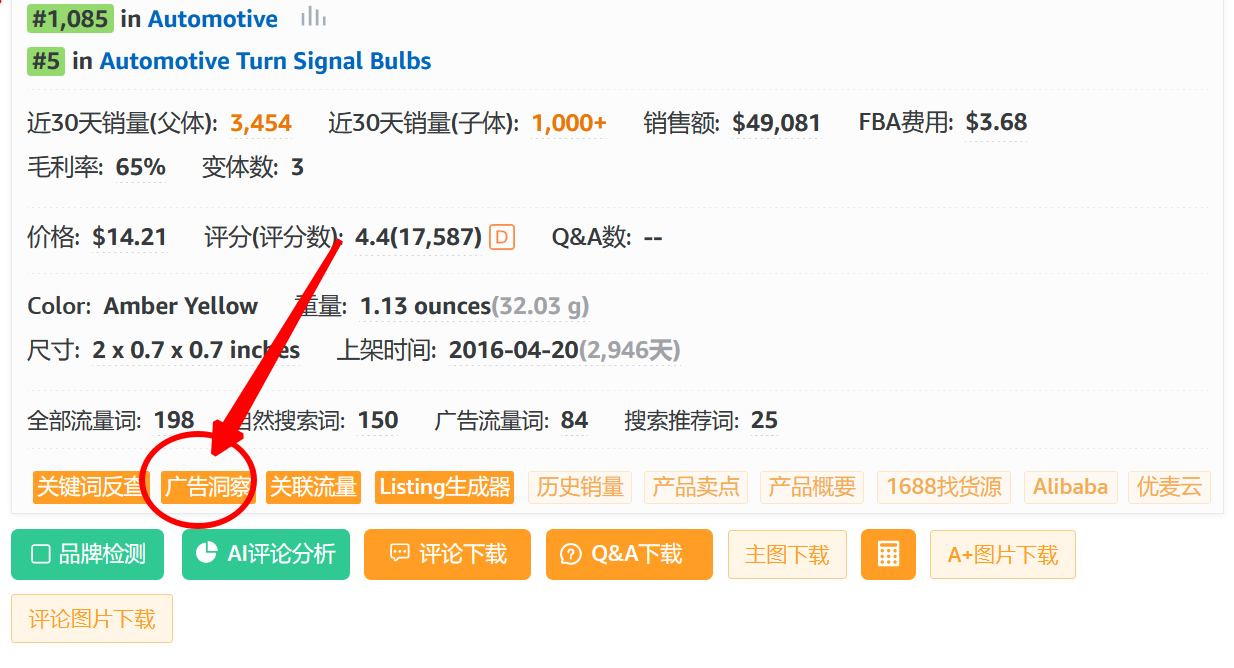Click the orange D badge next to the rating

[500, 237]
